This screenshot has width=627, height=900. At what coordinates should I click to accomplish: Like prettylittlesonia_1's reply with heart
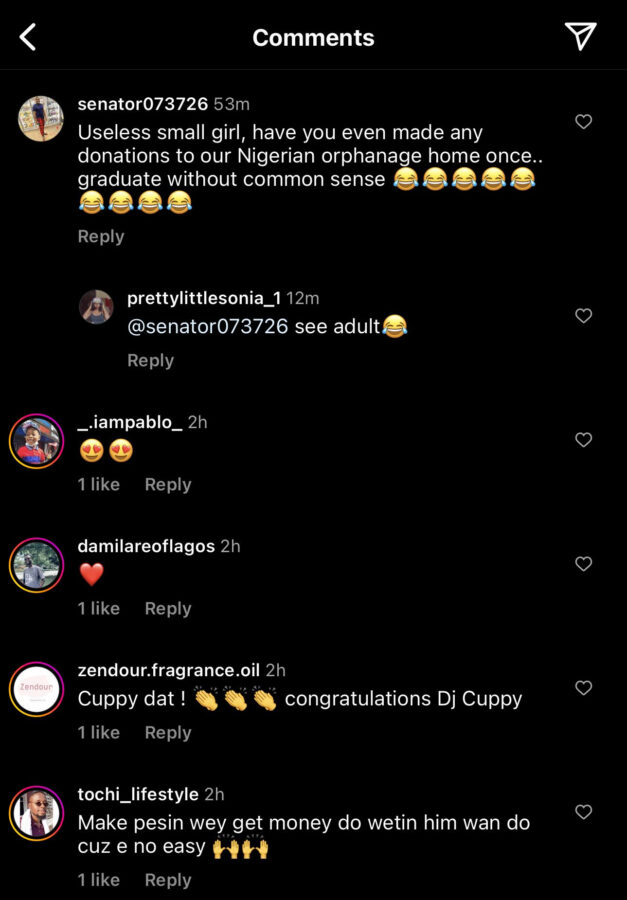[584, 316]
